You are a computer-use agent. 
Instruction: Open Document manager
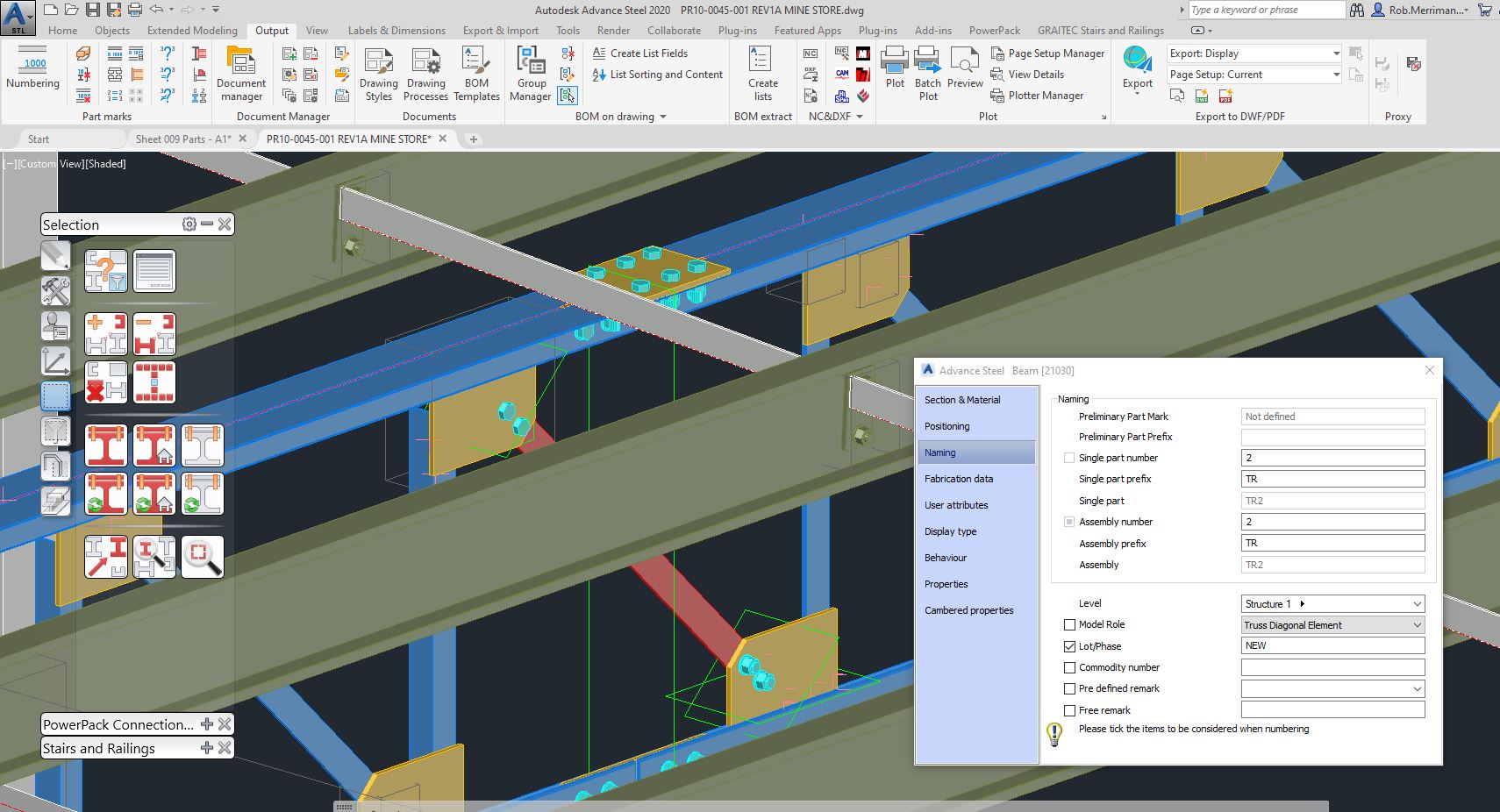[241, 74]
